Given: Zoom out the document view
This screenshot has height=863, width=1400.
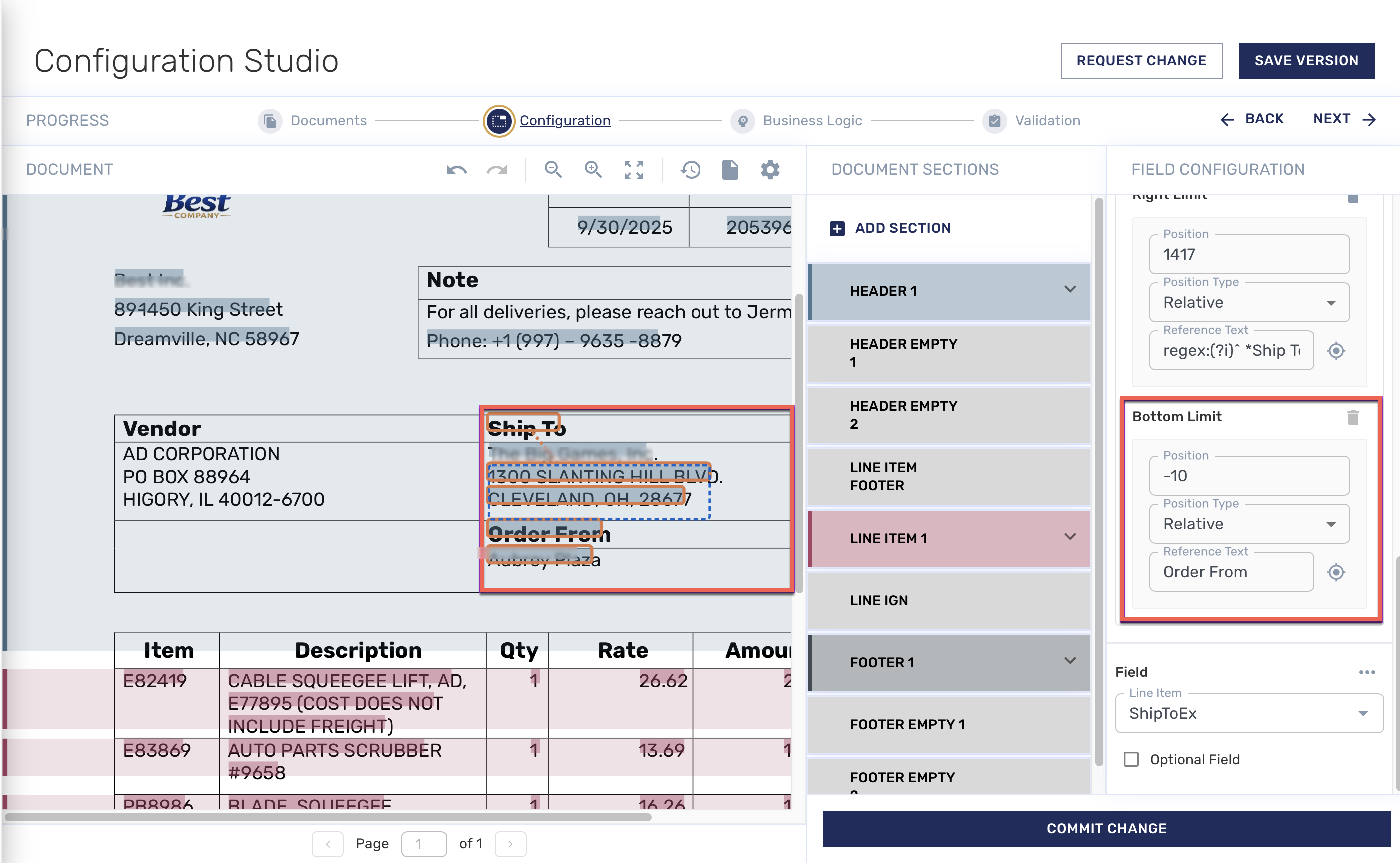Looking at the screenshot, I should [552, 169].
